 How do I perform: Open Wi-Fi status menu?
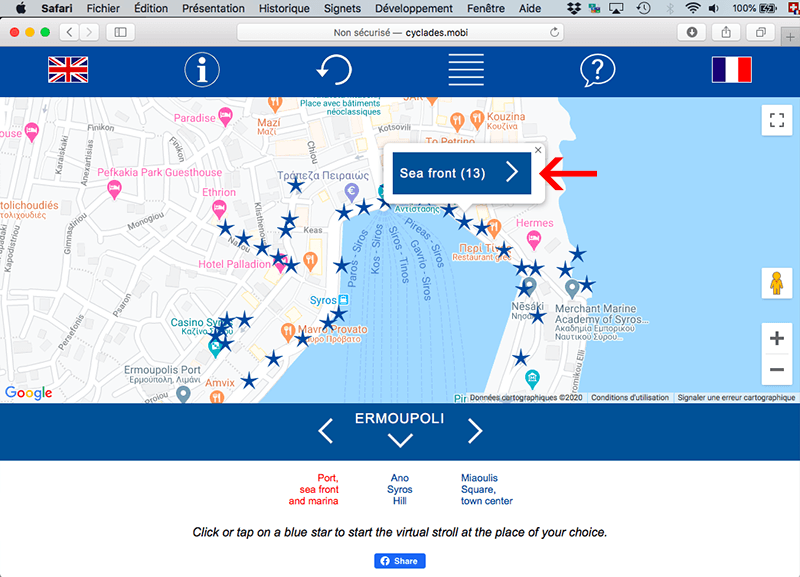pyautogui.click(x=692, y=8)
